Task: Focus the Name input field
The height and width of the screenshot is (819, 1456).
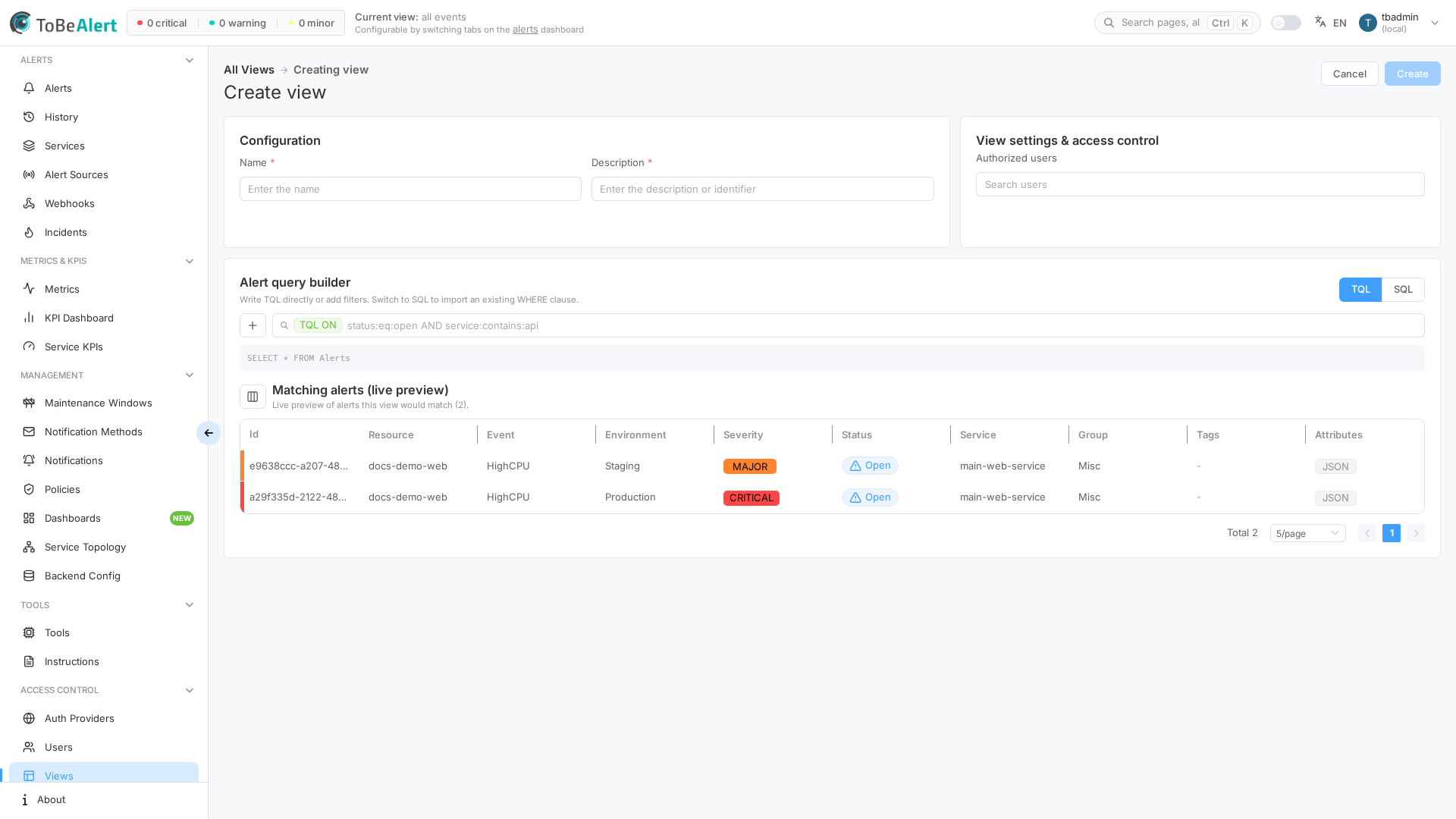Action: 410,189
